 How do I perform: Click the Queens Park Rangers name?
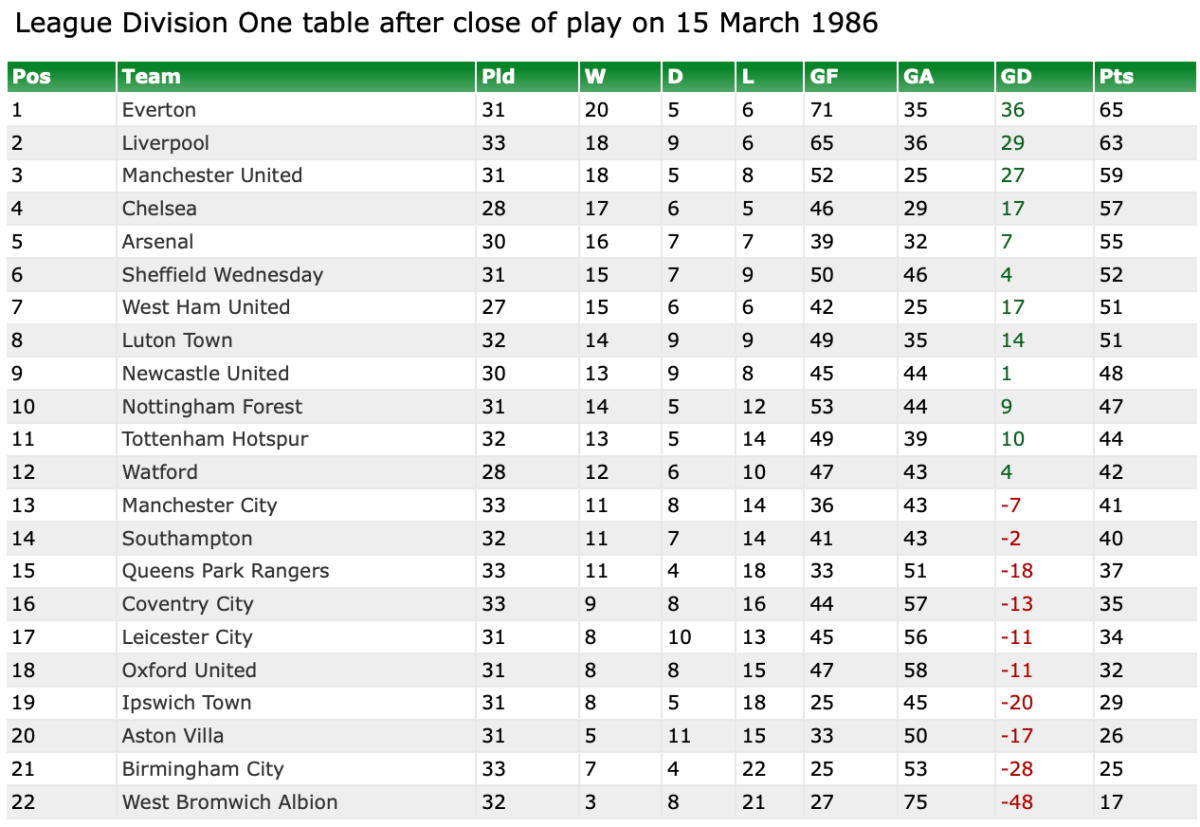[x=225, y=571]
